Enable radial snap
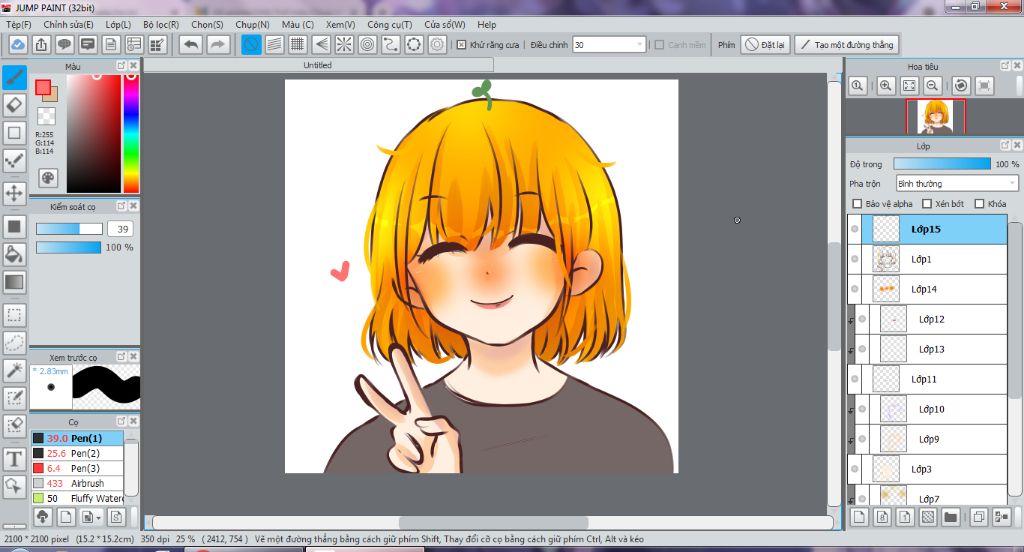1024x552 pixels. pos(344,44)
